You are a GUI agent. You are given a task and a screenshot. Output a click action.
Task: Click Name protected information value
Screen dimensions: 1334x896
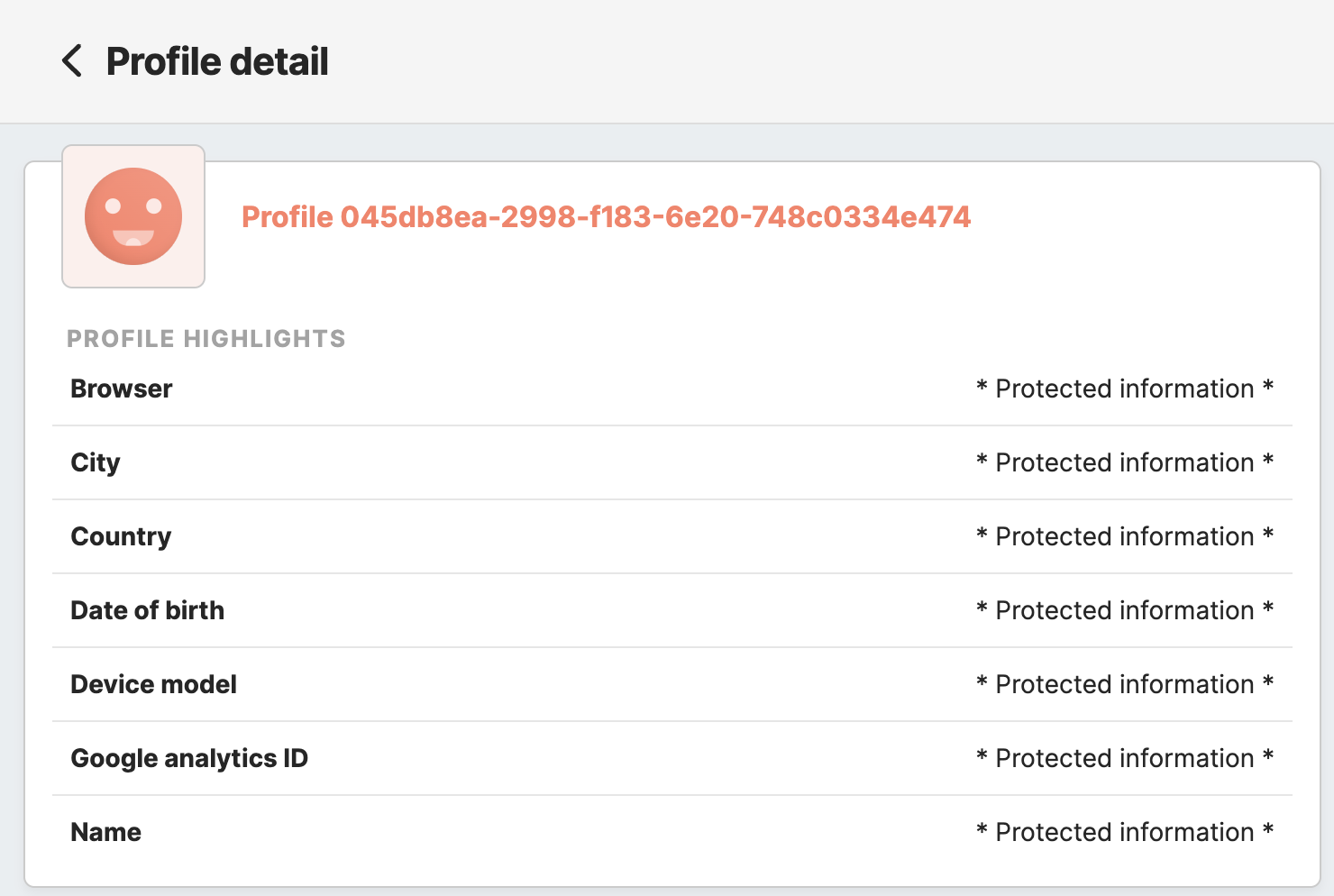tap(1125, 832)
